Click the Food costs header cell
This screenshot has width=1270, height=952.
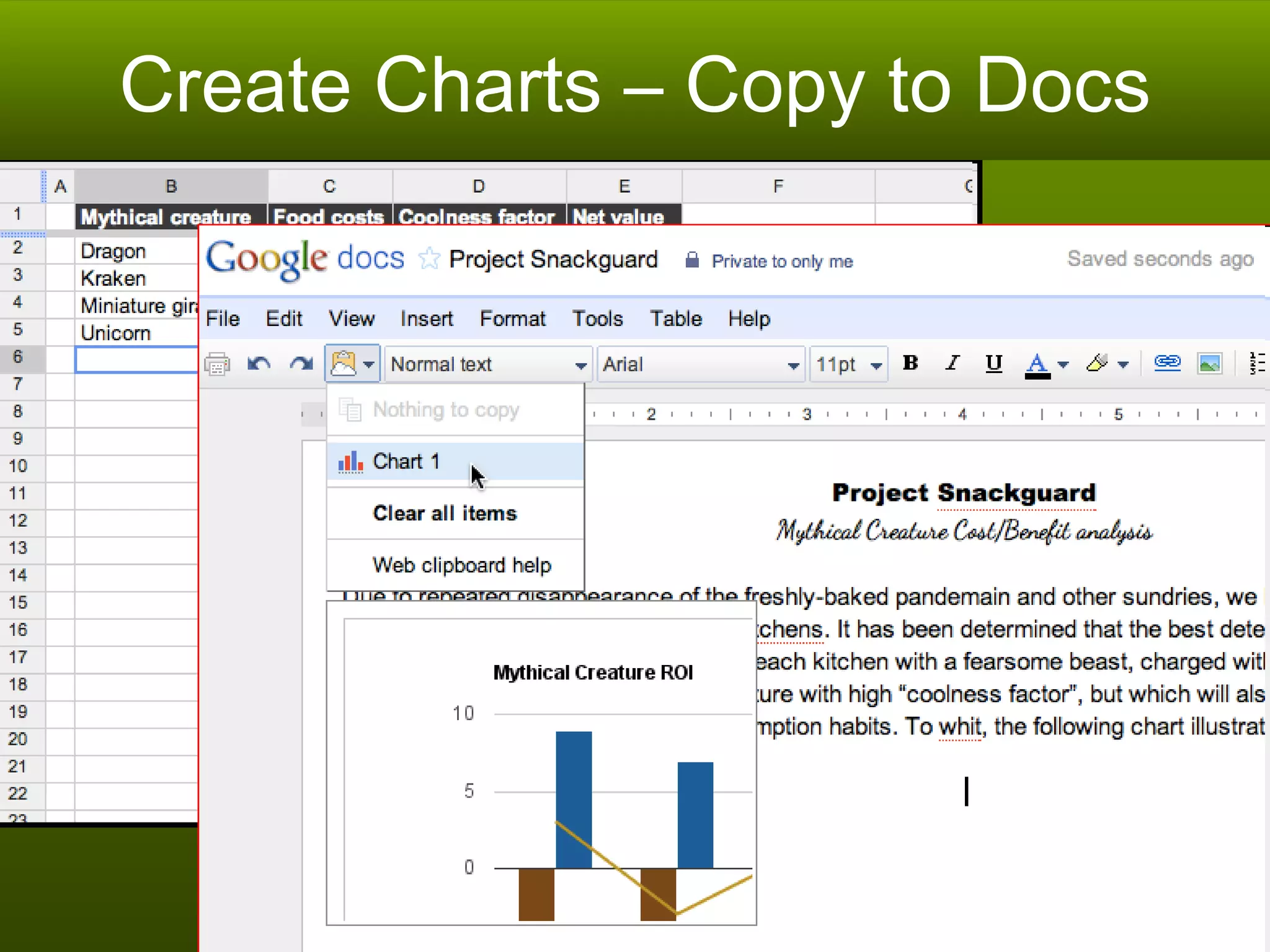pyautogui.click(x=330, y=216)
